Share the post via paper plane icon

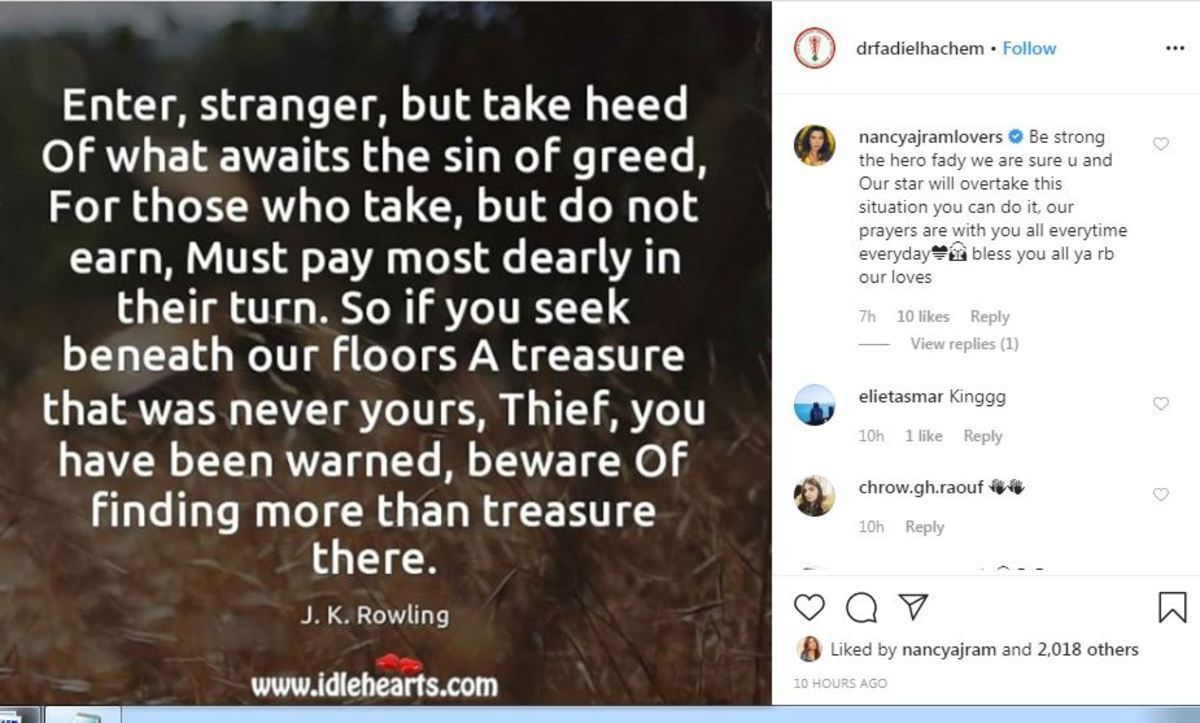(912, 606)
